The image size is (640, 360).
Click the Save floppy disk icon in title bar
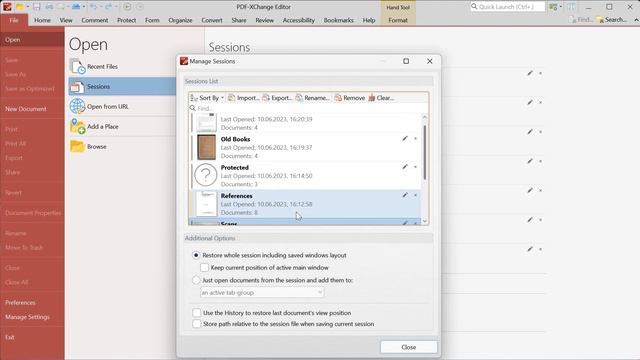(37, 7)
